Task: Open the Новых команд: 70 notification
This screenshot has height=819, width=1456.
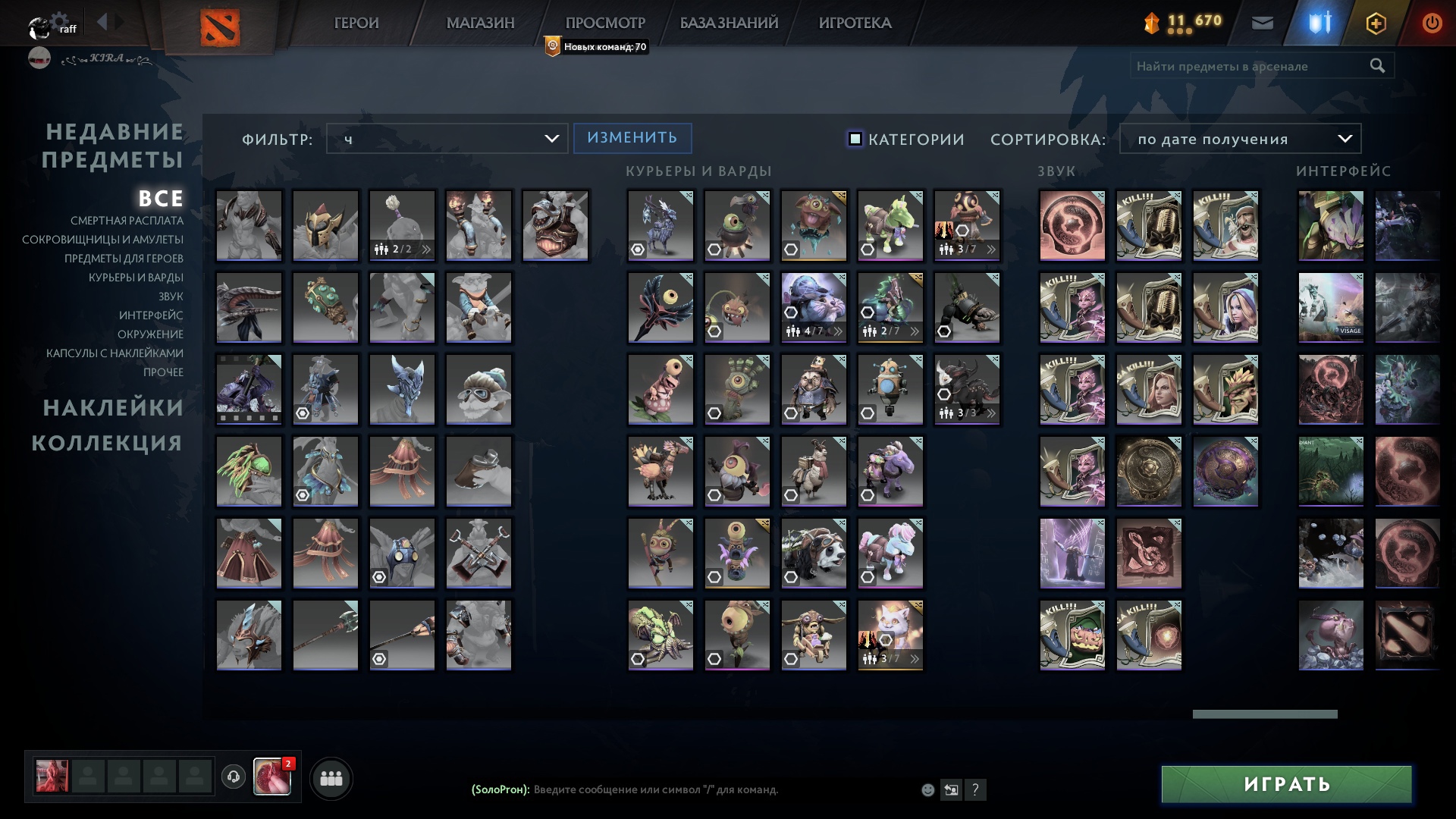Action: point(596,47)
